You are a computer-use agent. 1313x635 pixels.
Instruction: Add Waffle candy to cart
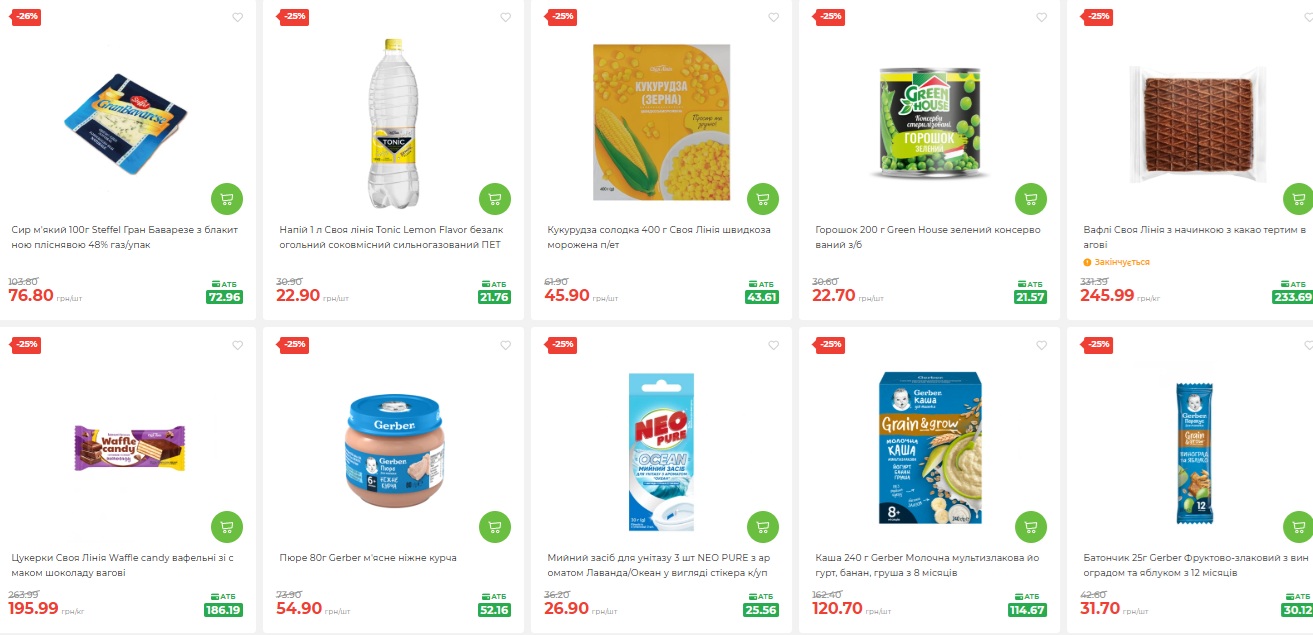[227, 526]
